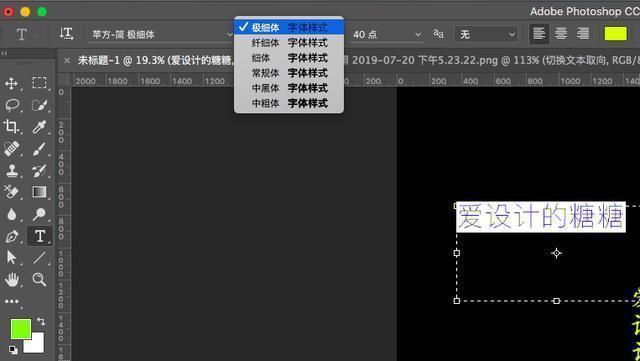Select the Zoom tool
This screenshot has width=640, height=361.
click(39, 280)
